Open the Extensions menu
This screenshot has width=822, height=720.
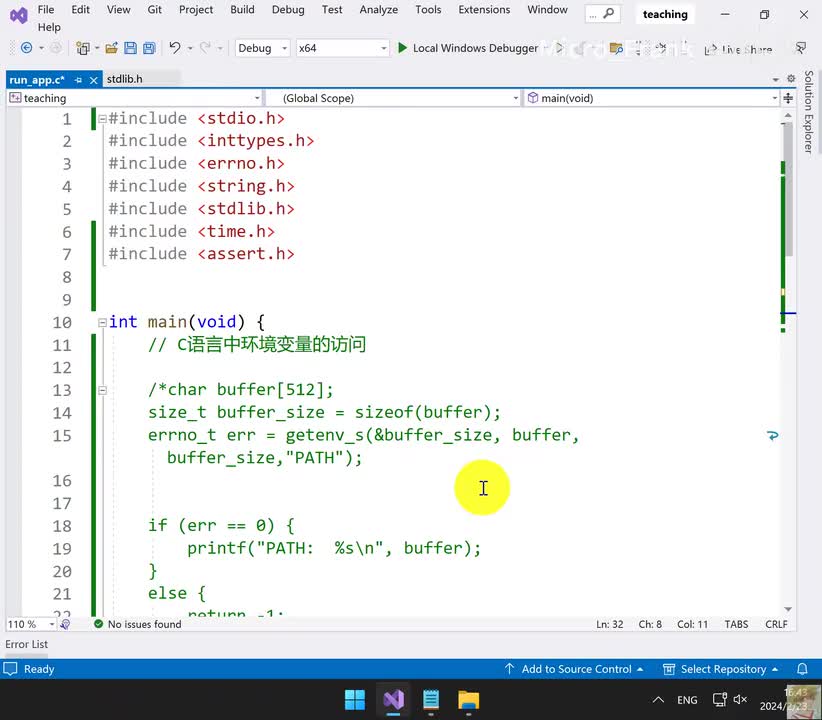[484, 9]
